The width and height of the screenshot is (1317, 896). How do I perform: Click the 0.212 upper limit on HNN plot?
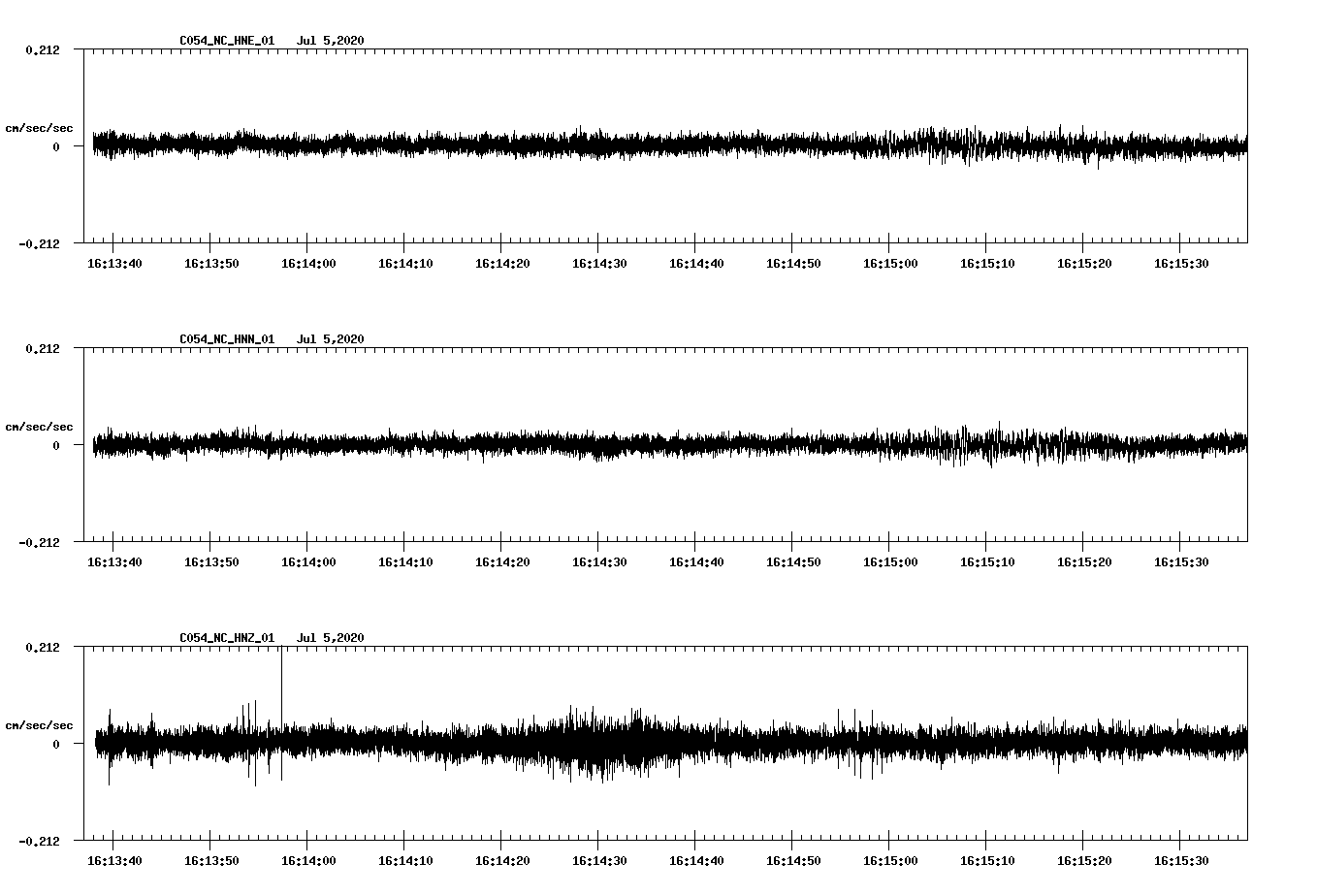[42, 348]
